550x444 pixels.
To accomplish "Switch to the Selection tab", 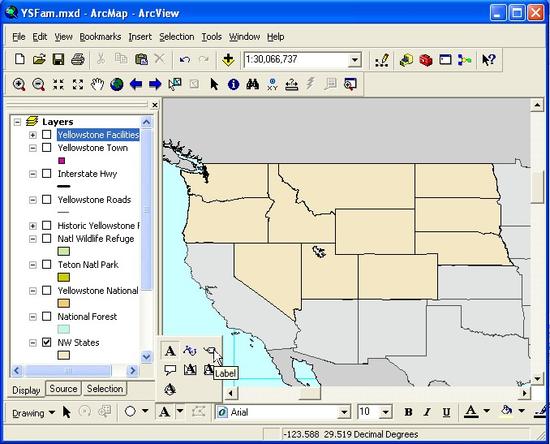I will [x=105, y=389].
